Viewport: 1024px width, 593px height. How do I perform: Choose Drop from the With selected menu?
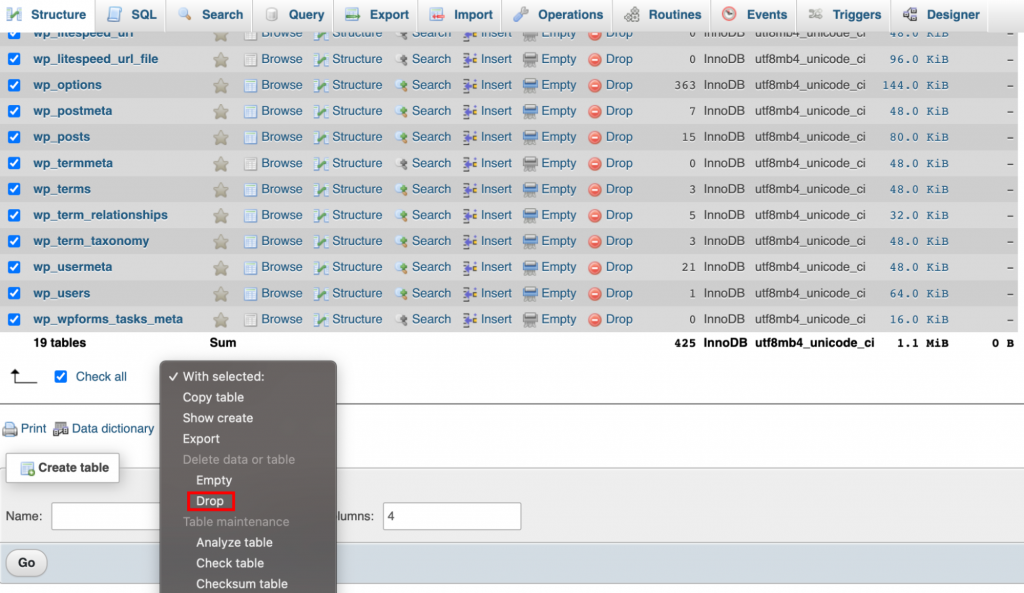[x=210, y=501]
